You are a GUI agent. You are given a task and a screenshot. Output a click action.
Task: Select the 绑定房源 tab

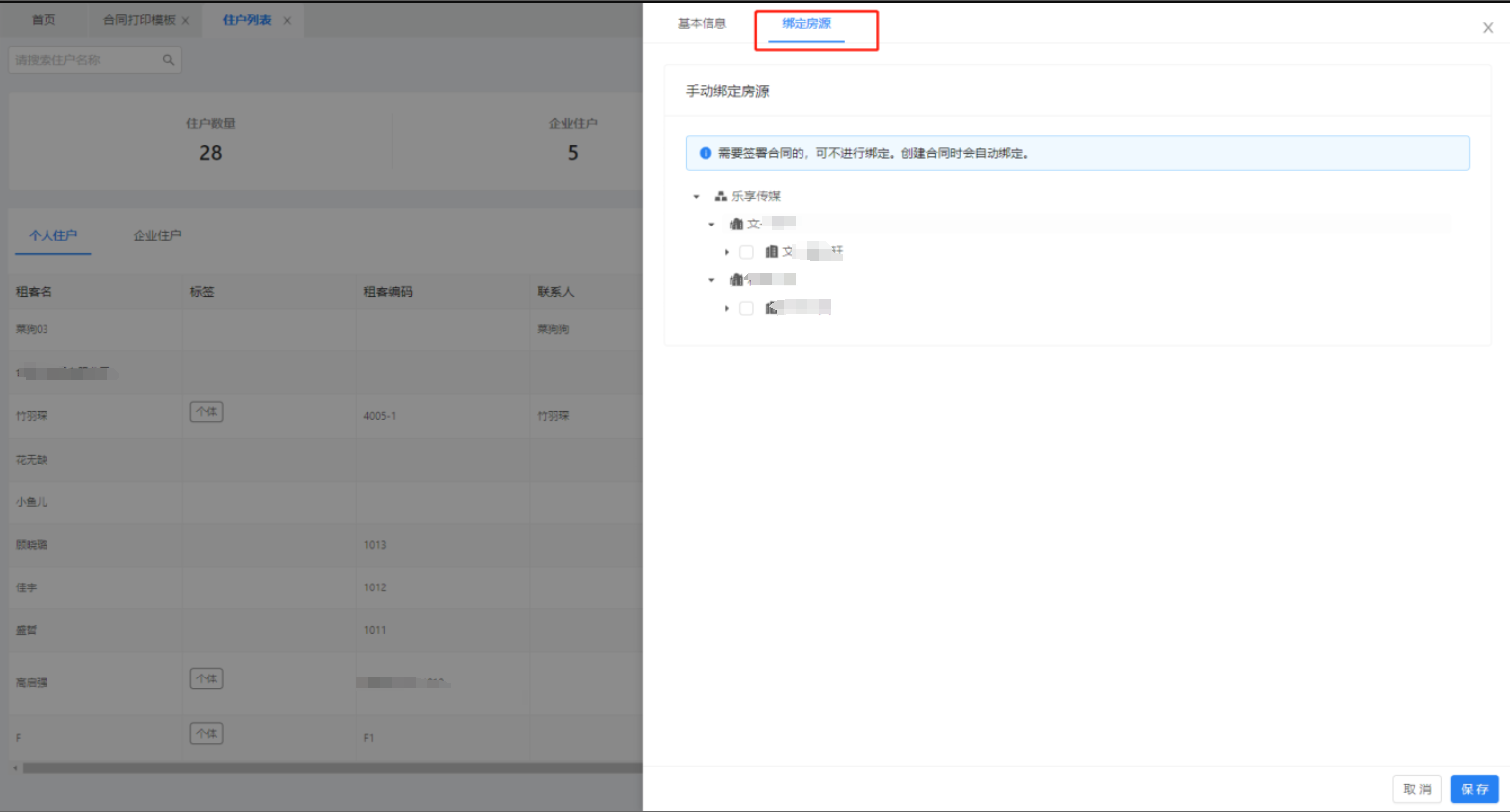pyautogui.click(x=806, y=24)
